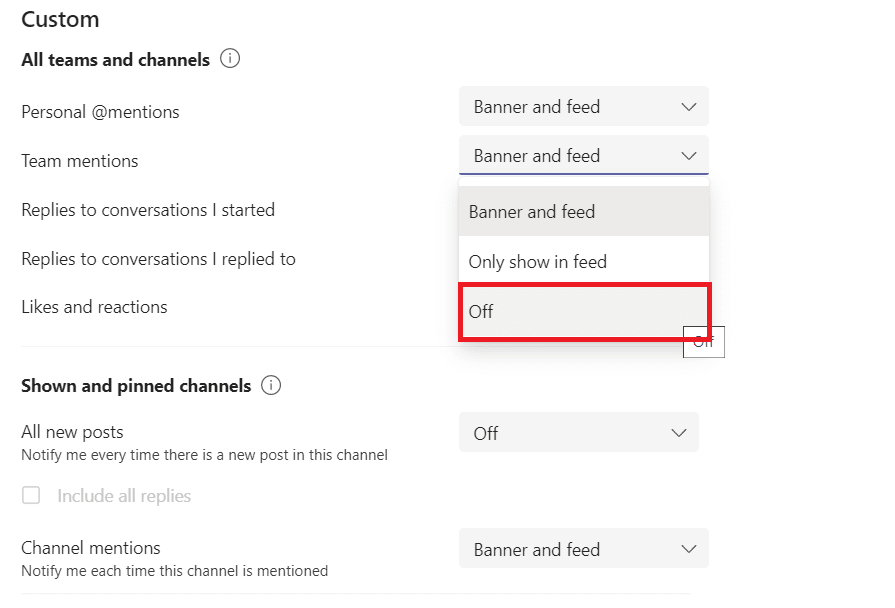Click info icon beside All teams and channels
Screen dimensions: 895x608
tap(230, 59)
